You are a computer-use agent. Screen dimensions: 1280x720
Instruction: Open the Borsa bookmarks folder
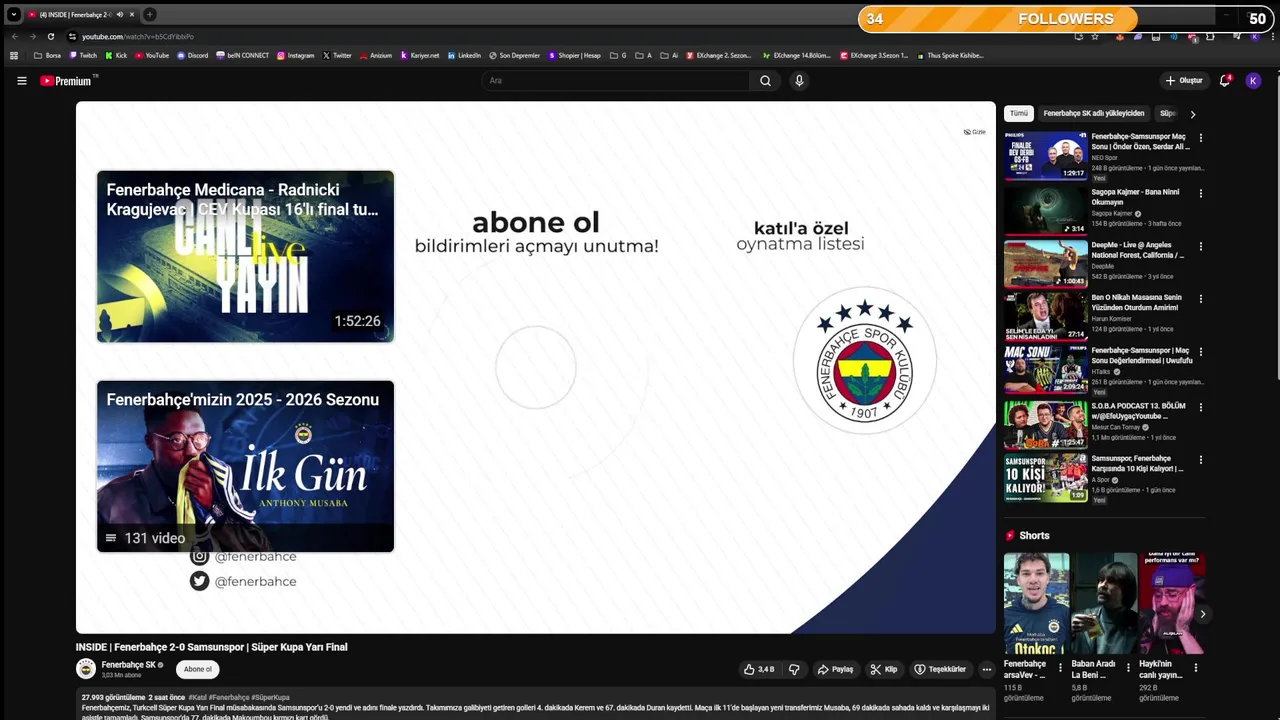pyautogui.click(x=47, y=56)
